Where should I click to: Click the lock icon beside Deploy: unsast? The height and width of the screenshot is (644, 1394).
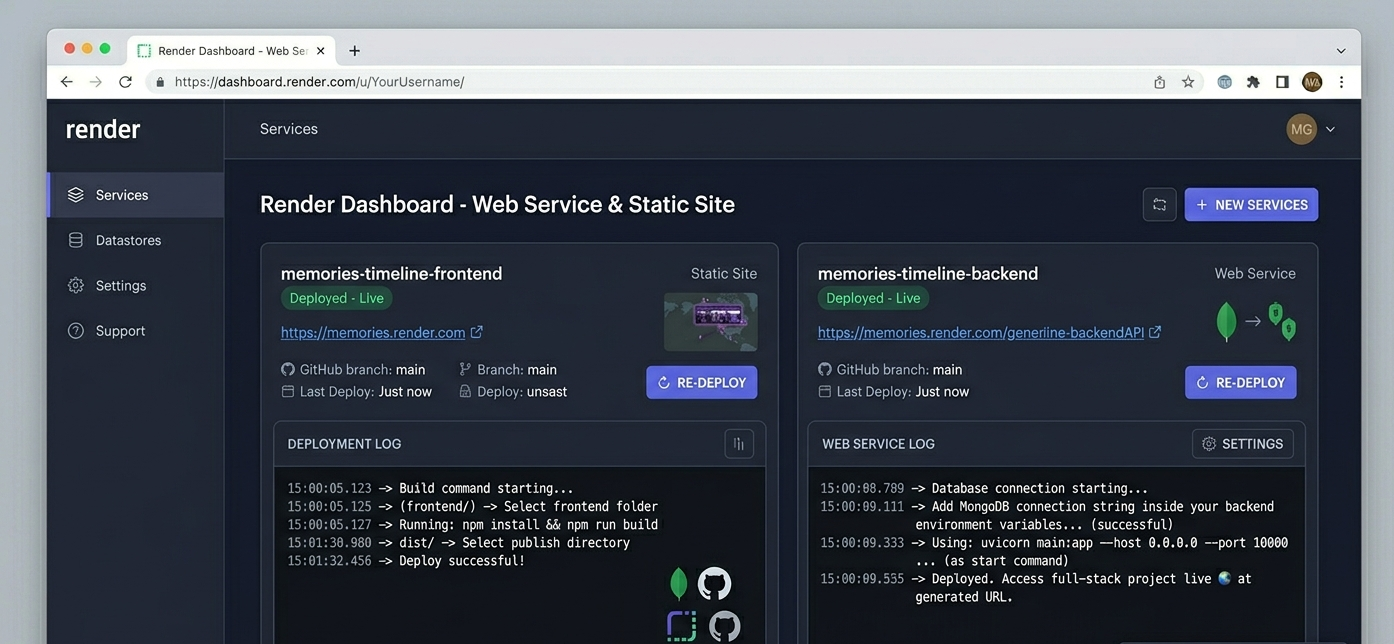465,391
